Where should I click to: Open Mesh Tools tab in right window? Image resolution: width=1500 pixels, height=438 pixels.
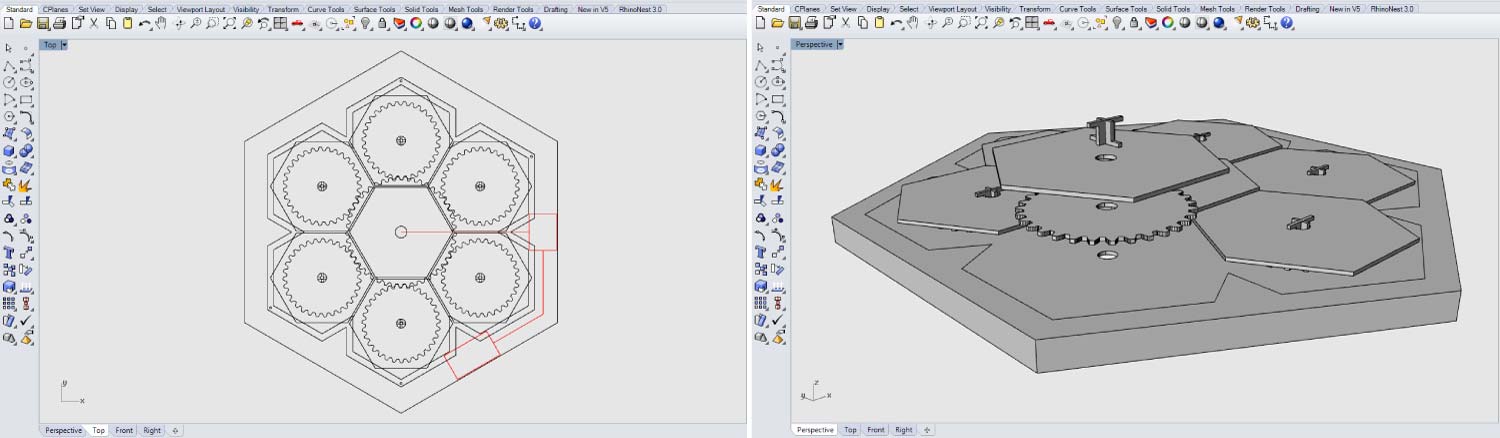(x=1217, y=9)
